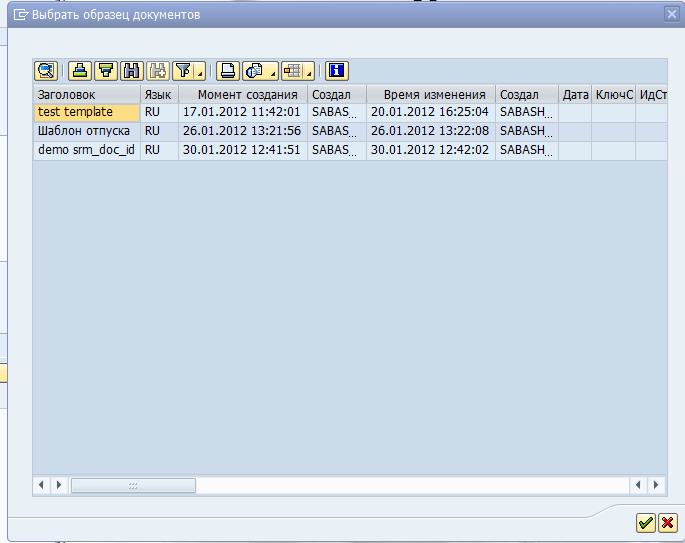Open the Views dropdown arrow

(x=272, y=73)
